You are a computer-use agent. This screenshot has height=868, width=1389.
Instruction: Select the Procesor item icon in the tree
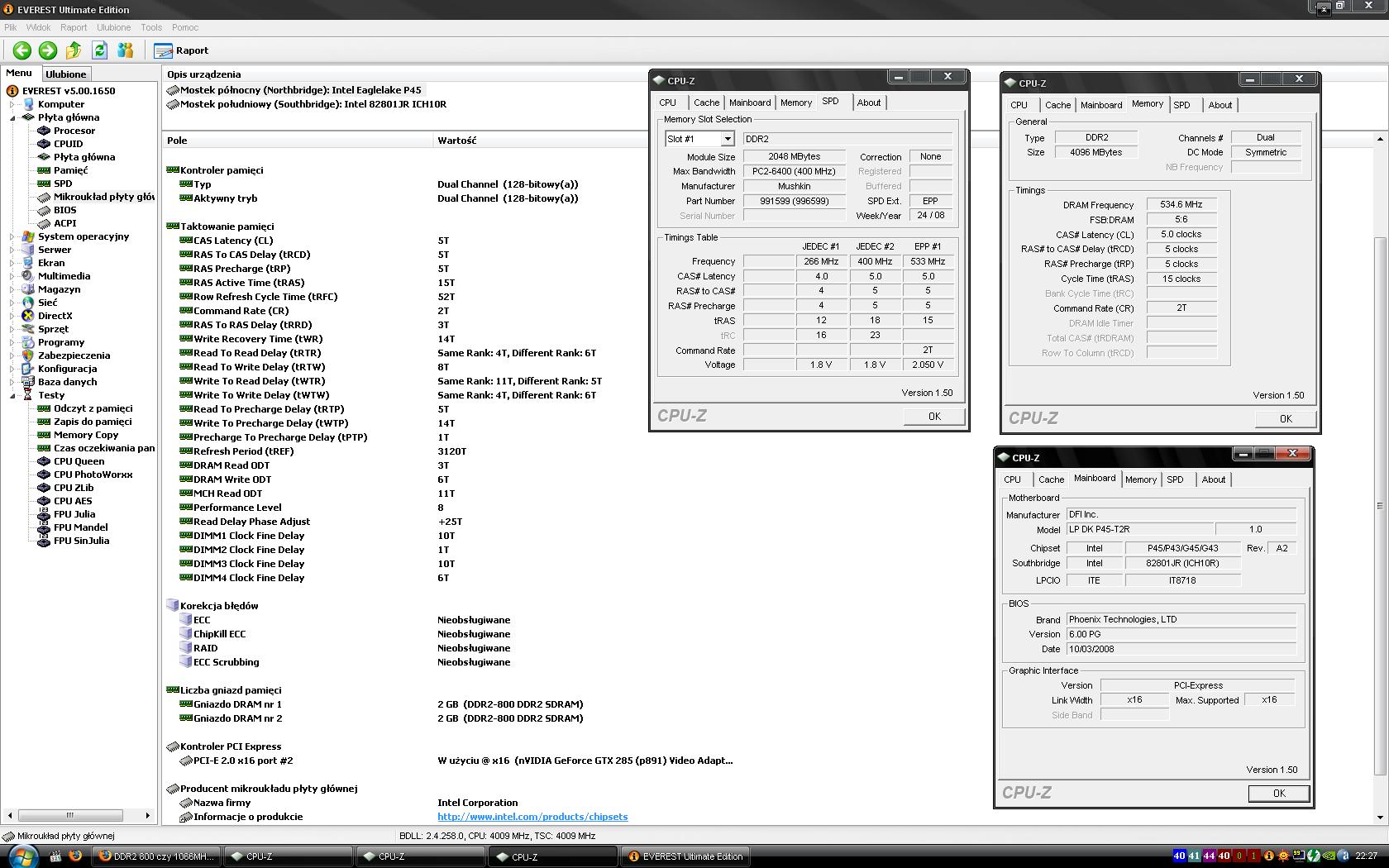(44, 131)
